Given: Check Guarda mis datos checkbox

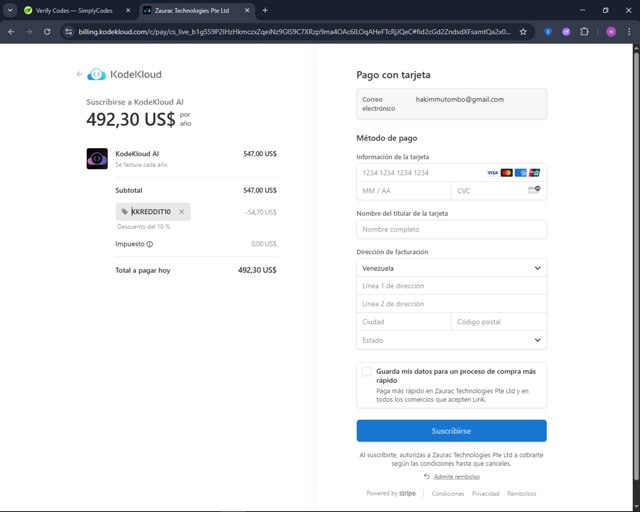Looking at the screenshot, I should coord(367,372).
